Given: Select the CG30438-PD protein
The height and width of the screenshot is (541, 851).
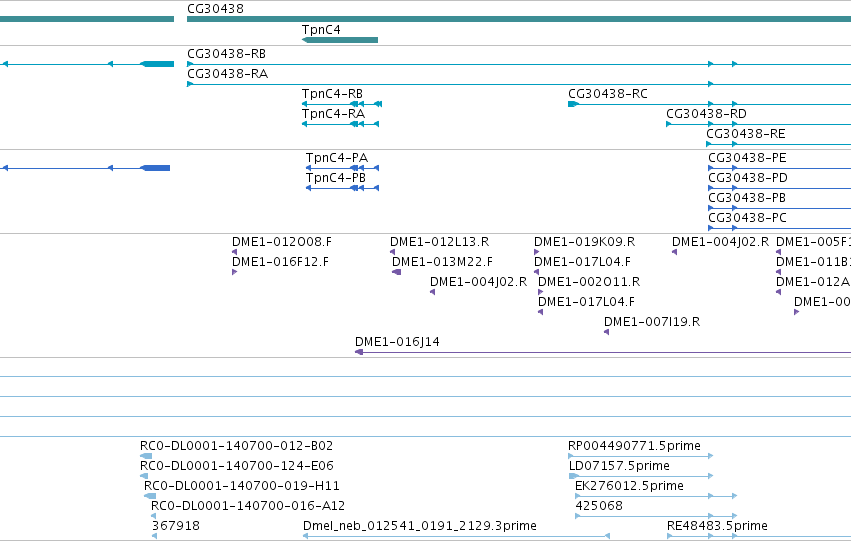Looking at the screenshot, I should tap(779, 188).
